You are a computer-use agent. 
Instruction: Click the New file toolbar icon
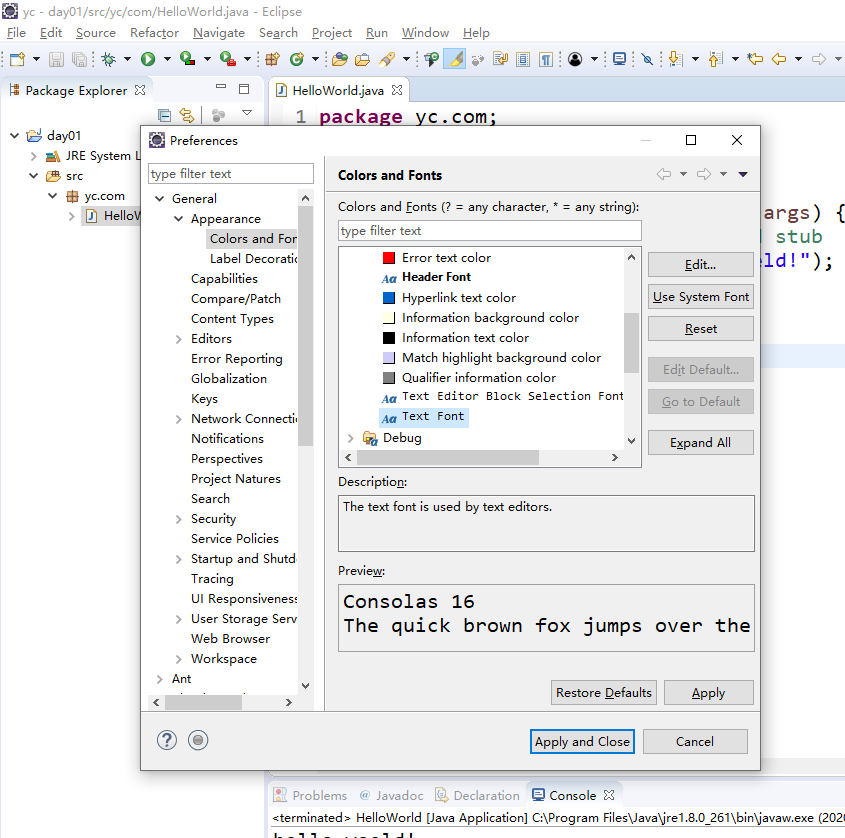click(17, 59)
